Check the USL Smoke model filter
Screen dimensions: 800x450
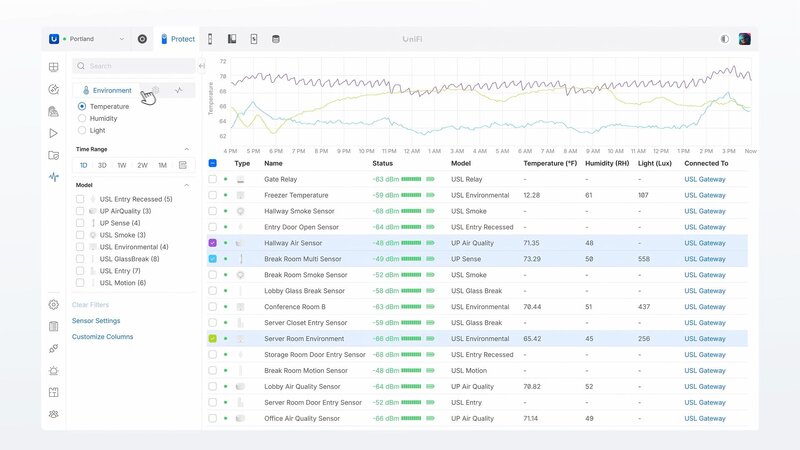80,235
